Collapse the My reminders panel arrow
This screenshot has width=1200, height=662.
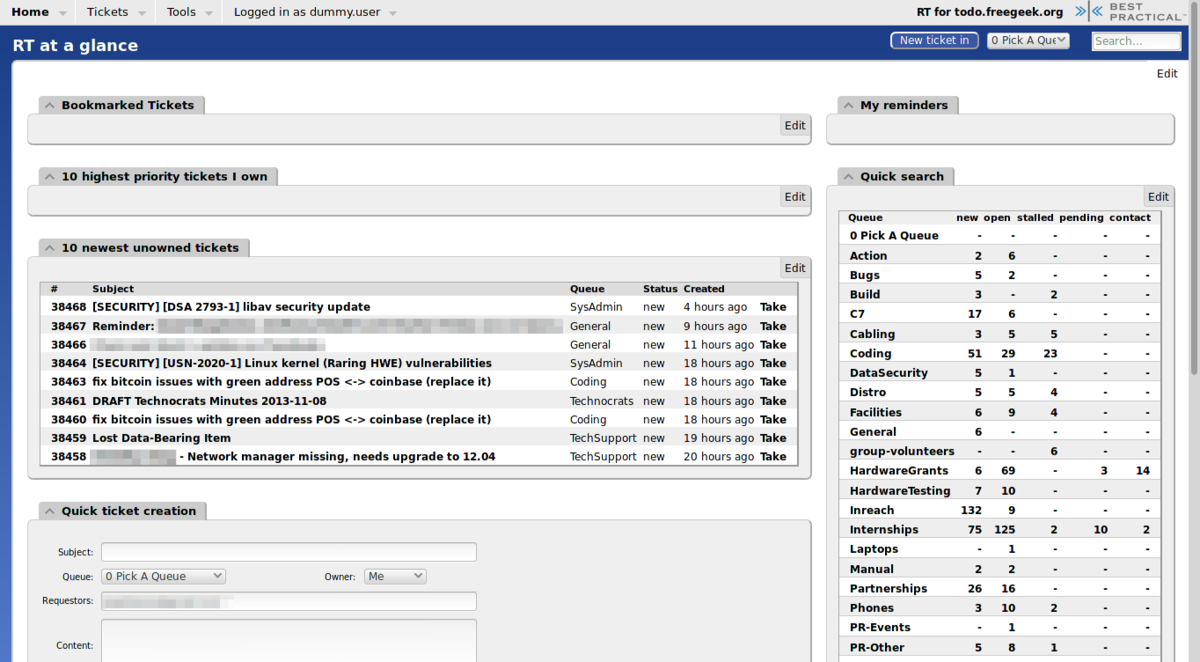click(x=849, y=105)
